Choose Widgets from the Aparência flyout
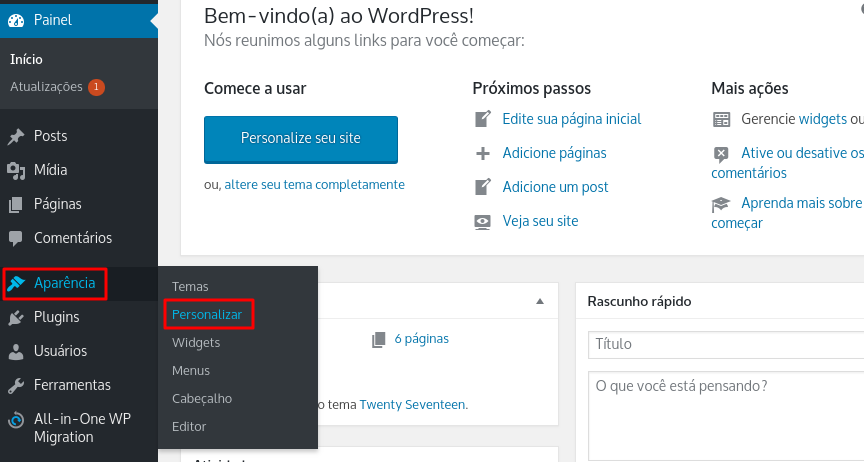Viewport: 864px width, 462px height. coord(196,343)
